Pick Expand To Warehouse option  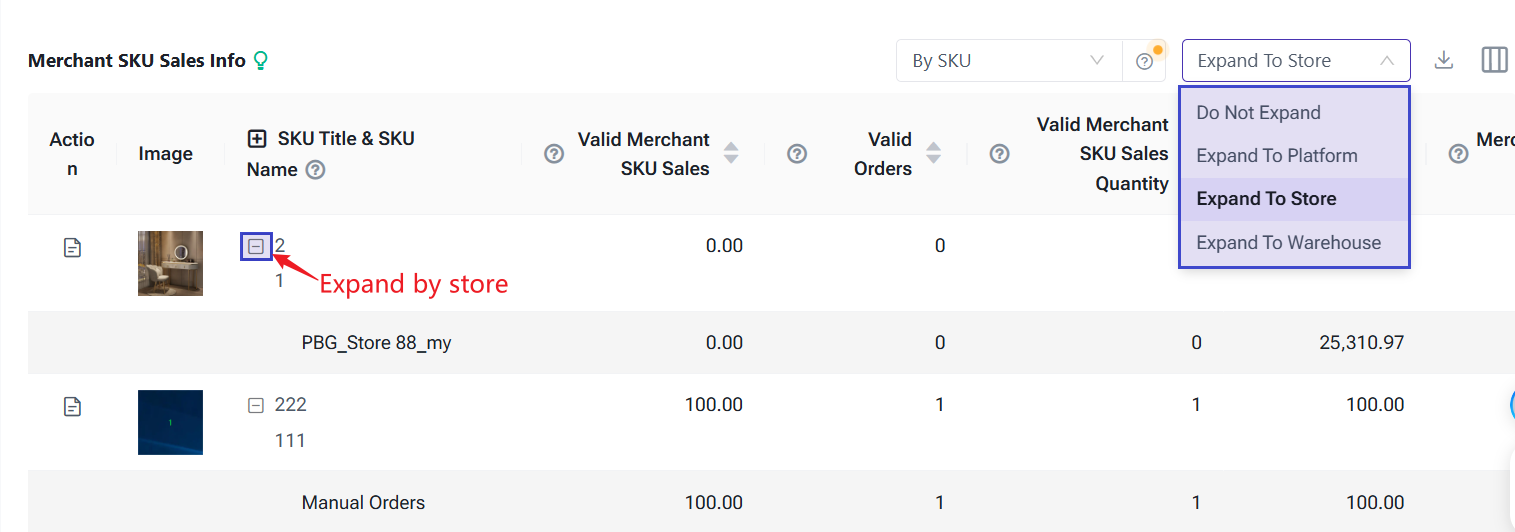(x=1288, y=243)
